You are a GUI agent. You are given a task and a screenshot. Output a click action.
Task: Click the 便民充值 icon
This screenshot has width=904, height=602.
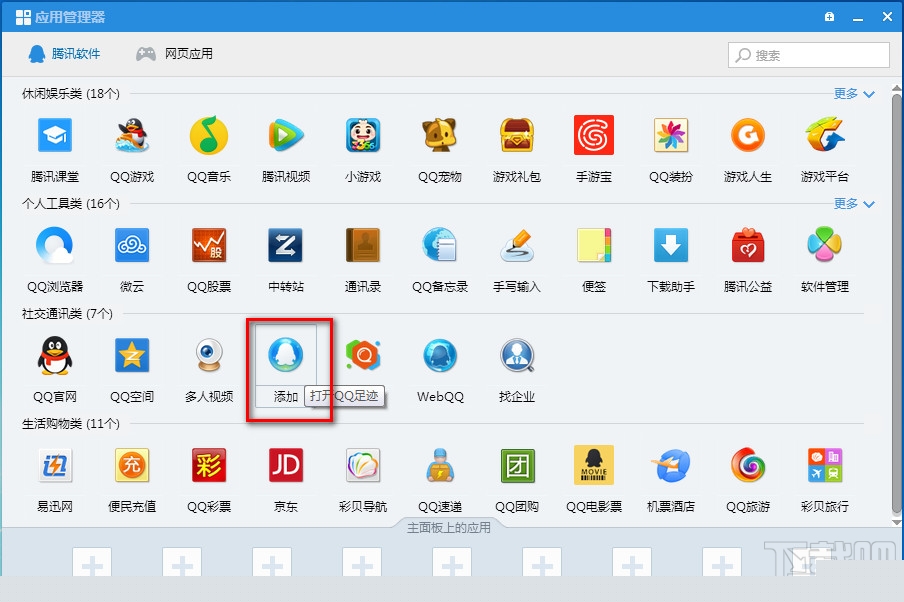132,465
